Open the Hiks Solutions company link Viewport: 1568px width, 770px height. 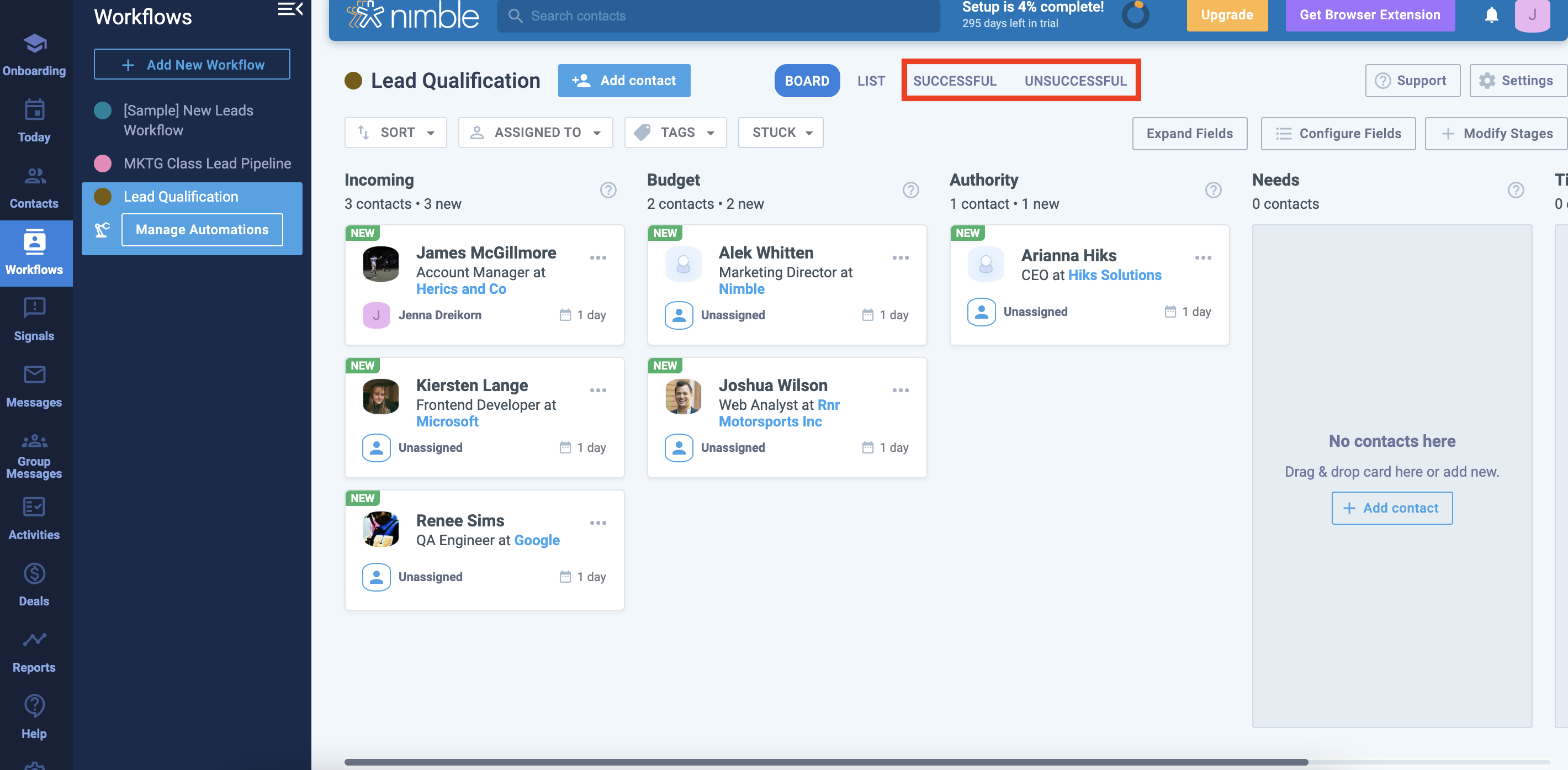coord(1115,275)
